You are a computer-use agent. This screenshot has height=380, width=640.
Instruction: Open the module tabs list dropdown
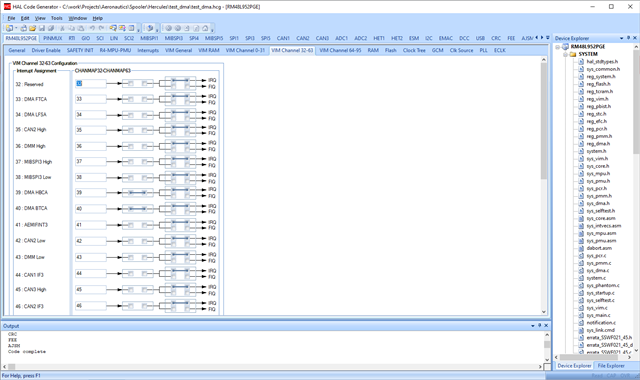coord(548,38)
